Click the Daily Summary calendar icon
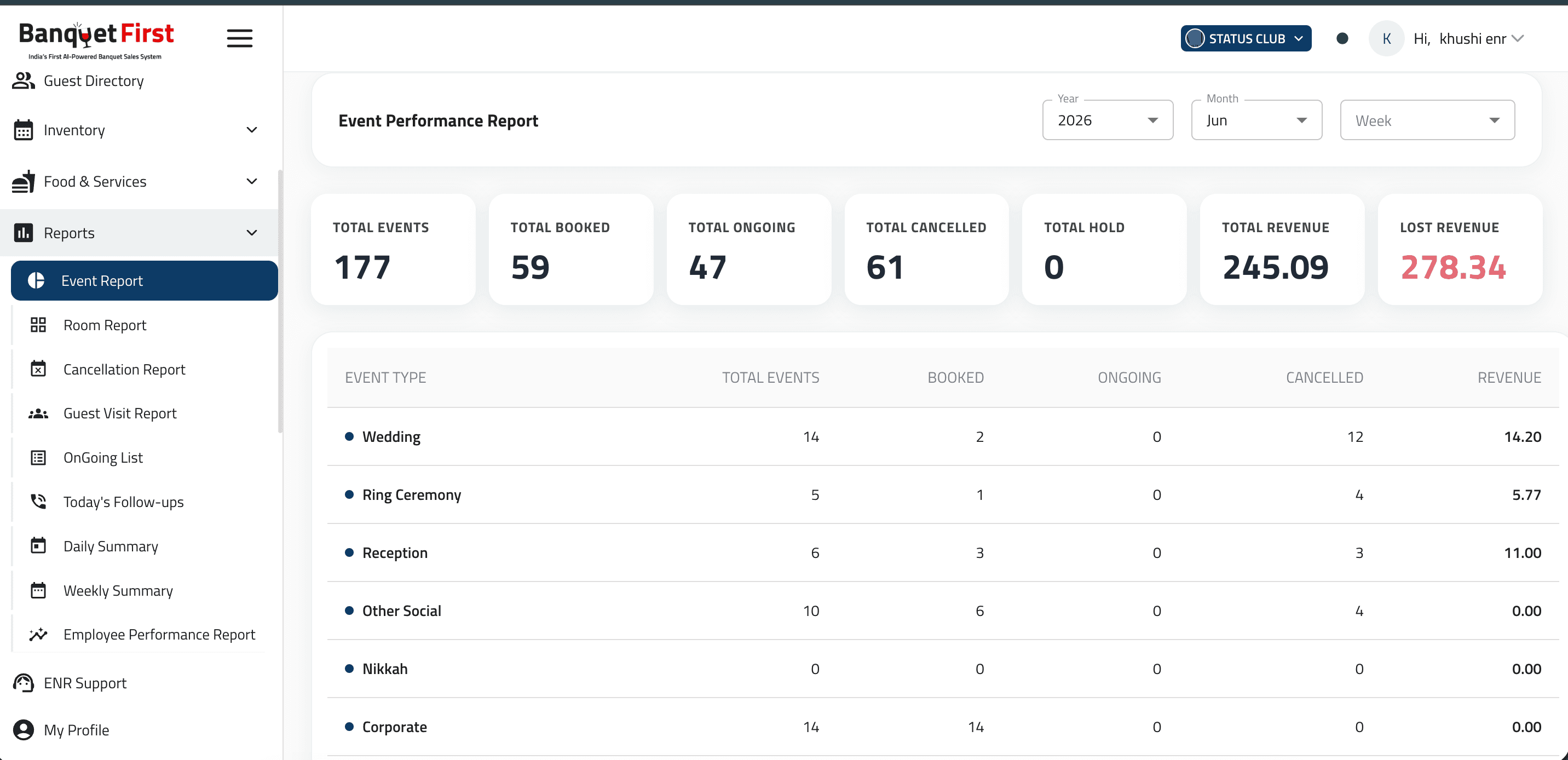The image size is (1568, 760). pos(38,546)
